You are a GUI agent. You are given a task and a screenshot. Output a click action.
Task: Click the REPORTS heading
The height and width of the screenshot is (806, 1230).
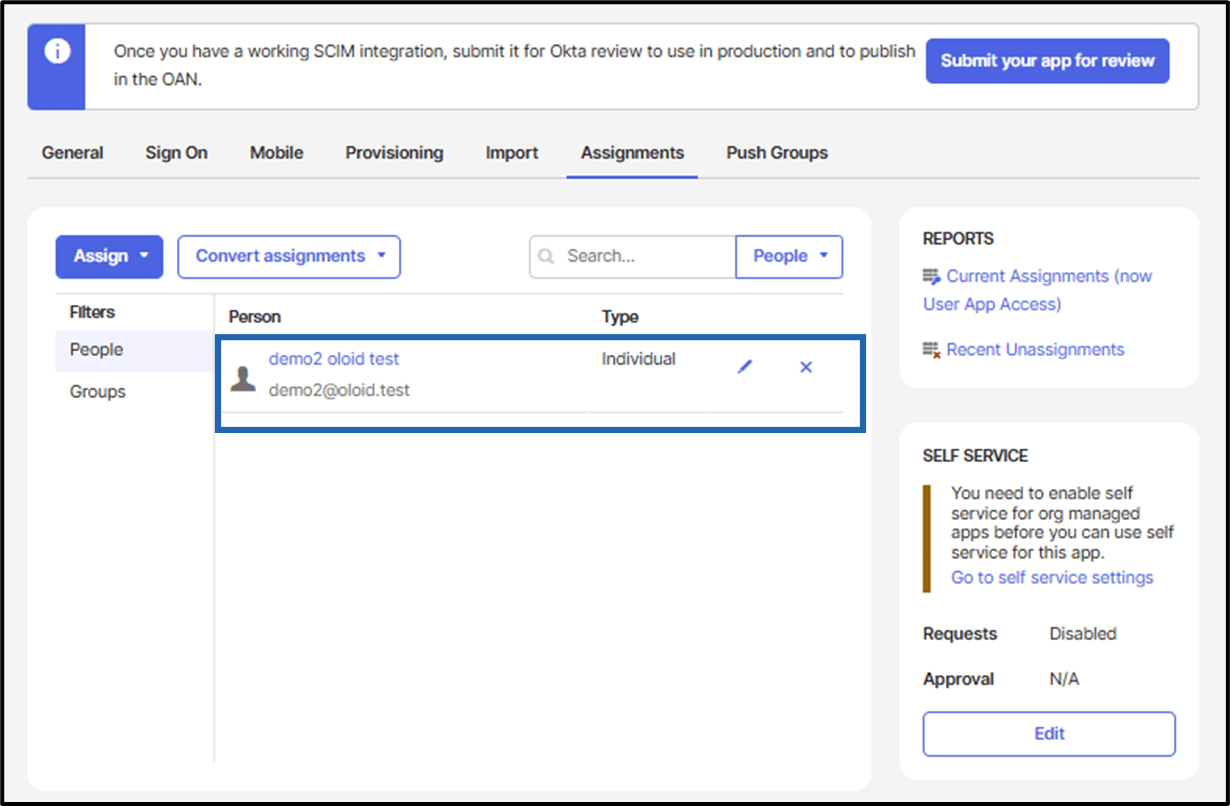click(x=958, y=239)
